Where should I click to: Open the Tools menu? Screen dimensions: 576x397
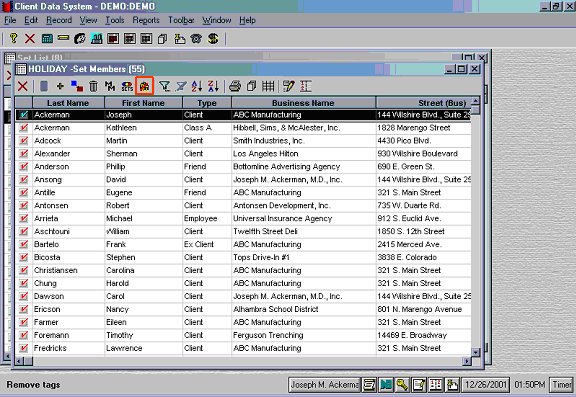tap(115, 20)
